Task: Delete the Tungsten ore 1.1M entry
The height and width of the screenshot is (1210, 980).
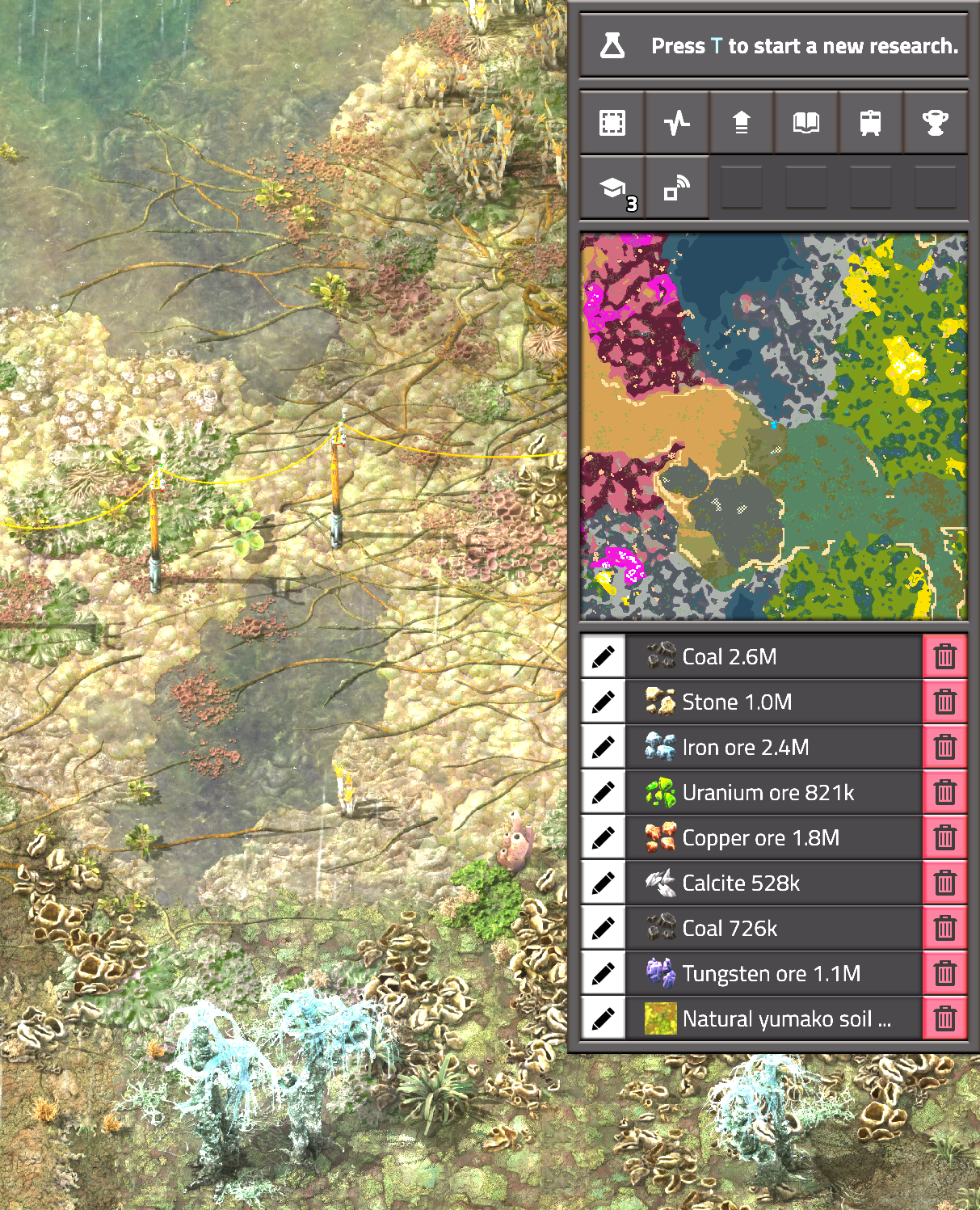Action: click(944, 973)
